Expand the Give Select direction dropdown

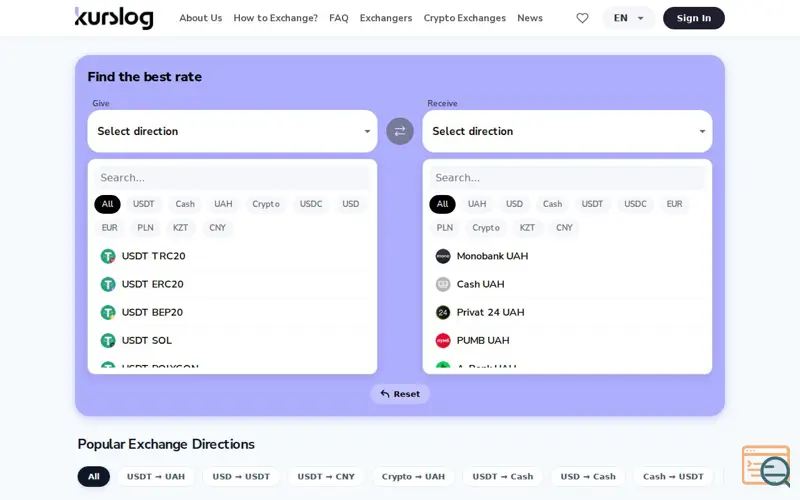[x=232, y=131]
